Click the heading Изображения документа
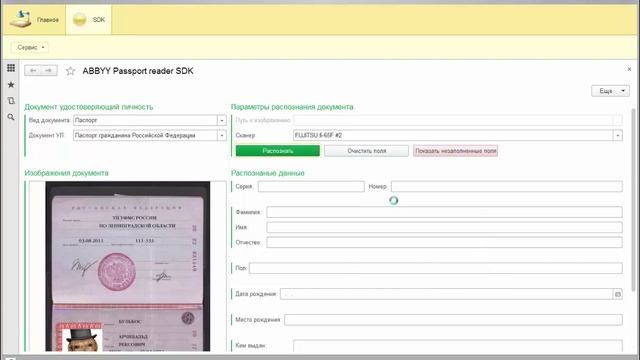 point(67,173)
